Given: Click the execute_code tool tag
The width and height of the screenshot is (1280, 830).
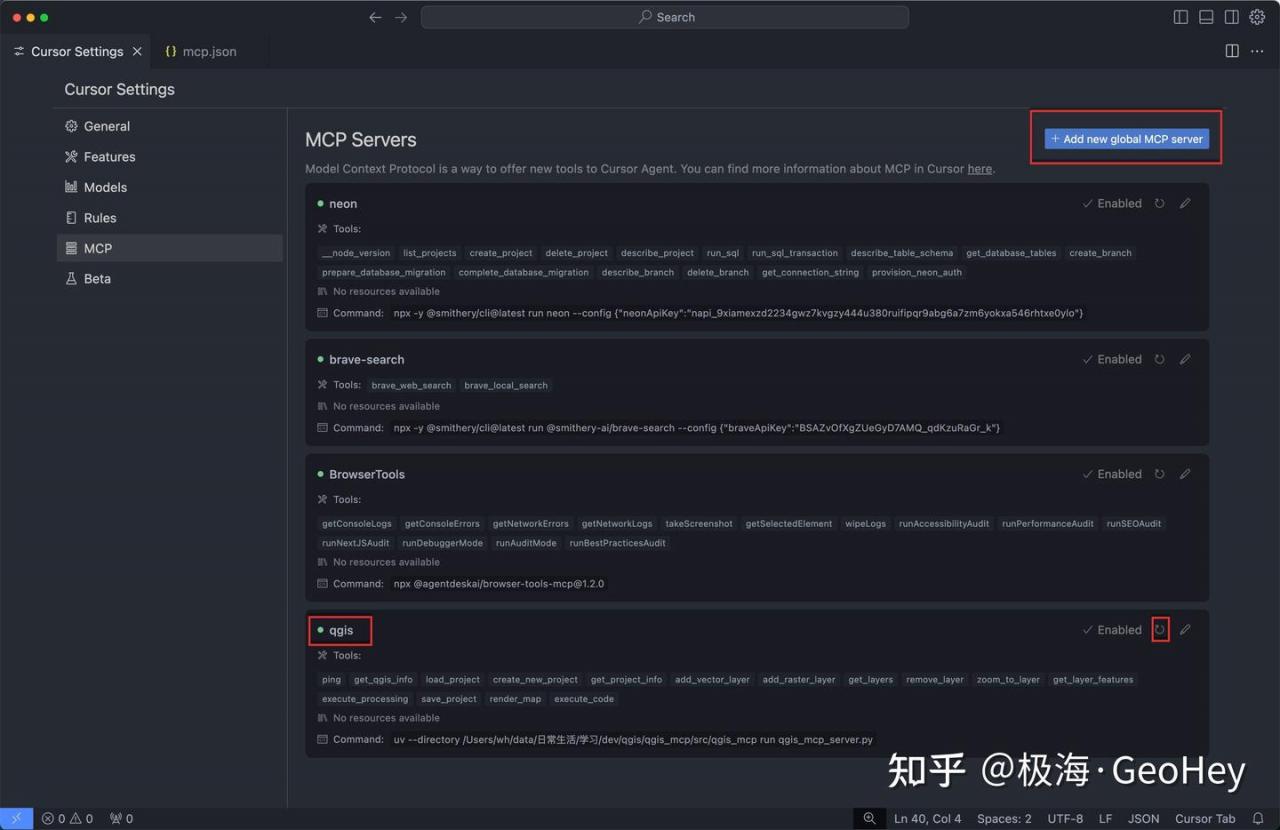Looking at the screenshot, I should pos(584,699).
